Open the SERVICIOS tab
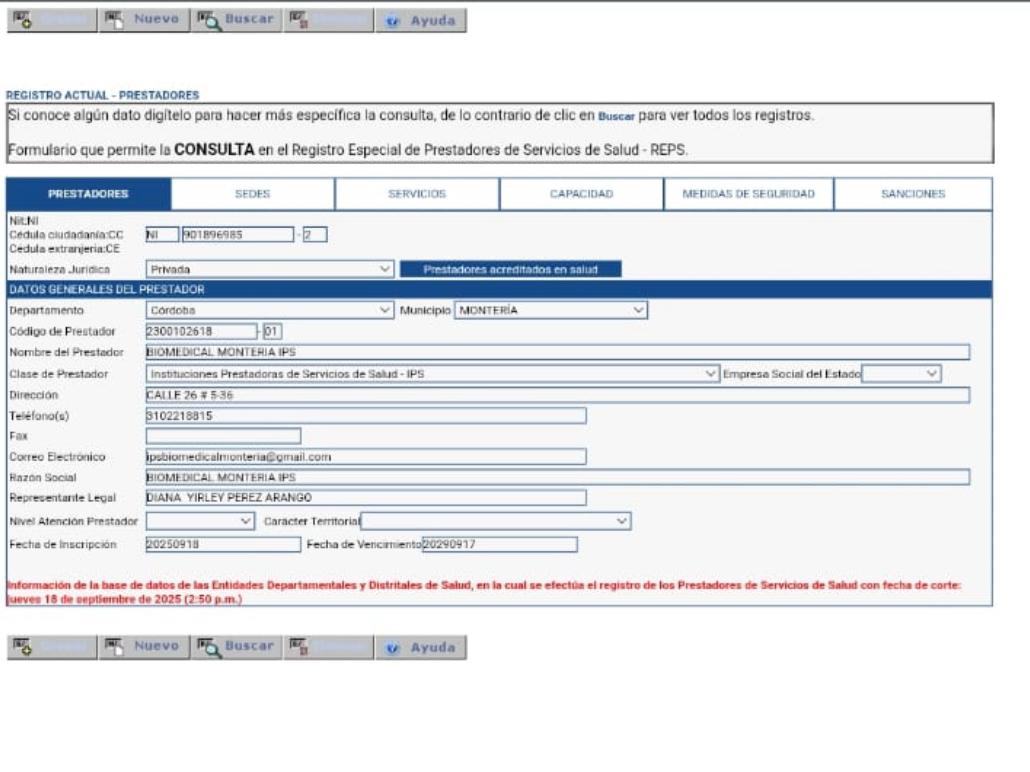Image resolution: width=1030 pixels, height=772 pixels. [417, 194]
